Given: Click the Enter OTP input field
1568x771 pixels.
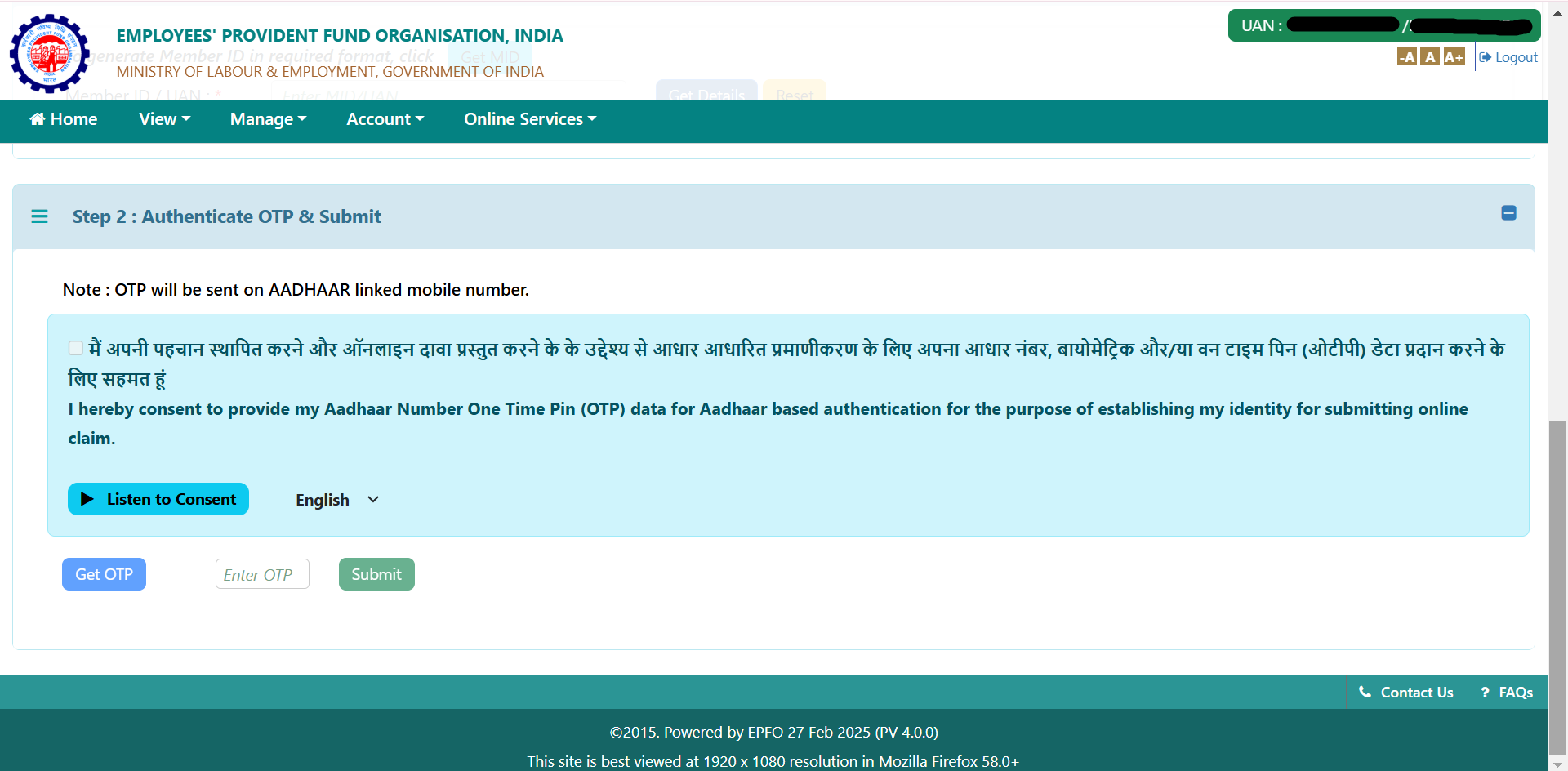Looking at the screenshot, I should [261, 574].
